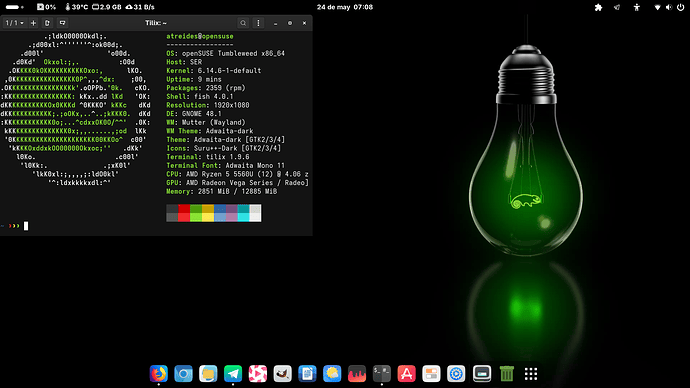Click the 'Terminal: tilix 1.9.6' line
Image resolution: width=690 pixels, height=388 pixels.
click(208, 157)
